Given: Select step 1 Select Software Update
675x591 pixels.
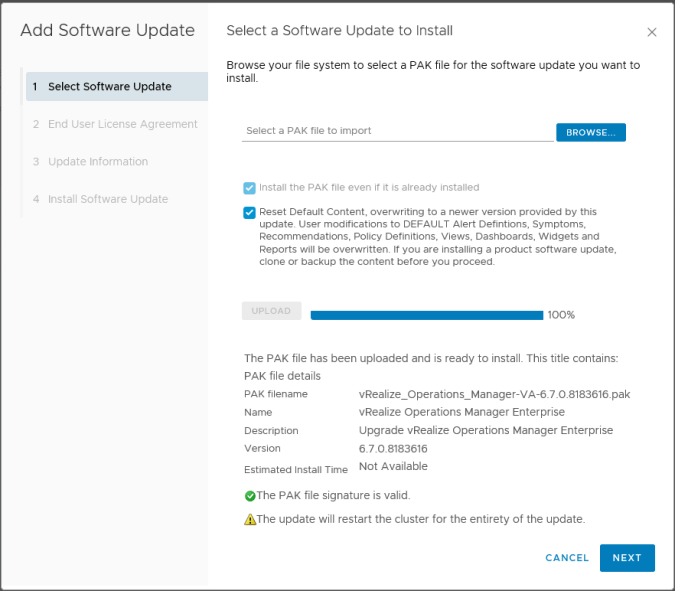Looking at the screenshot, I should [x=116, y=87].
